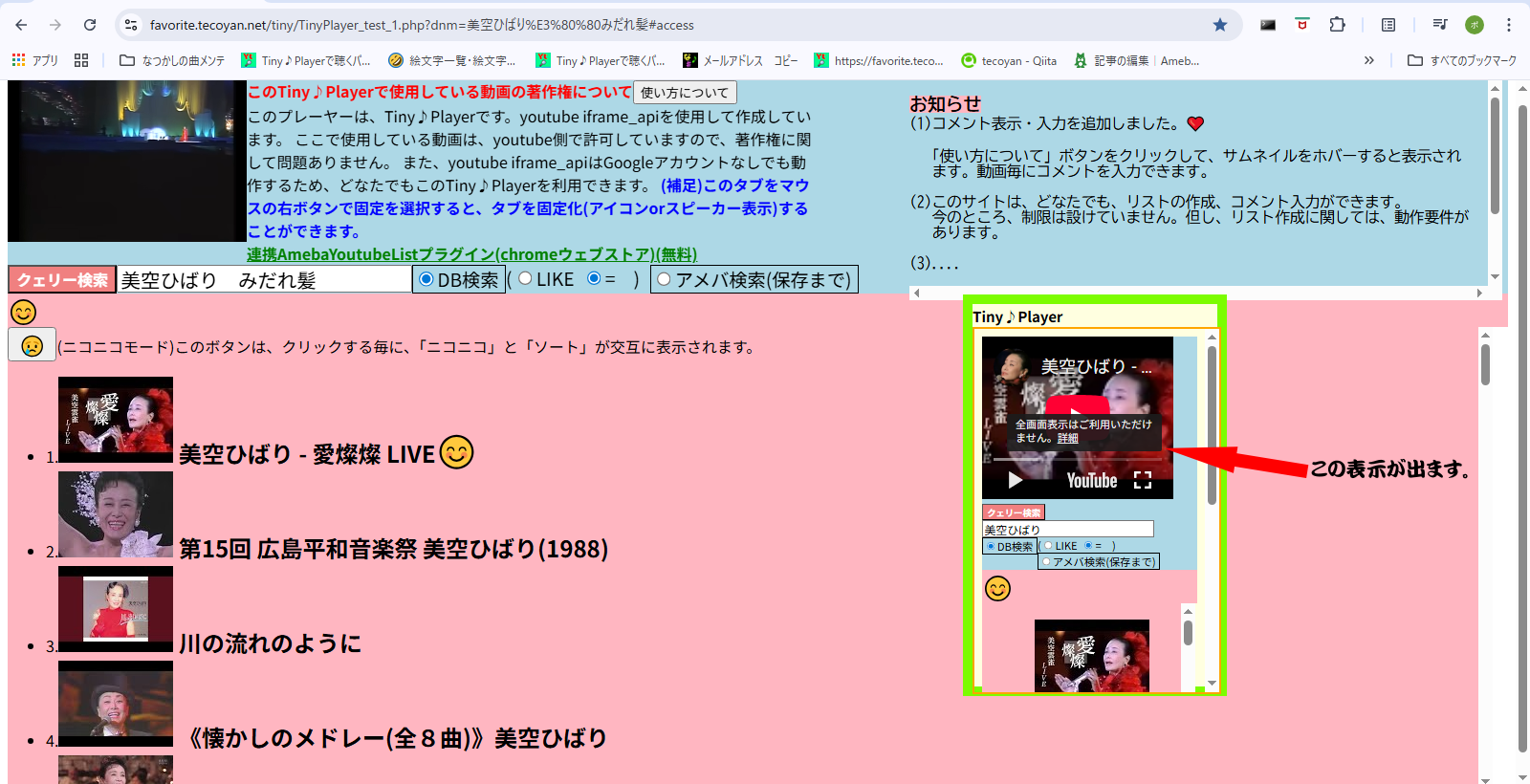Viewport: 1530px width, 784px height.
Task: Click the browser forward arrow
Action: coord(55,25)
